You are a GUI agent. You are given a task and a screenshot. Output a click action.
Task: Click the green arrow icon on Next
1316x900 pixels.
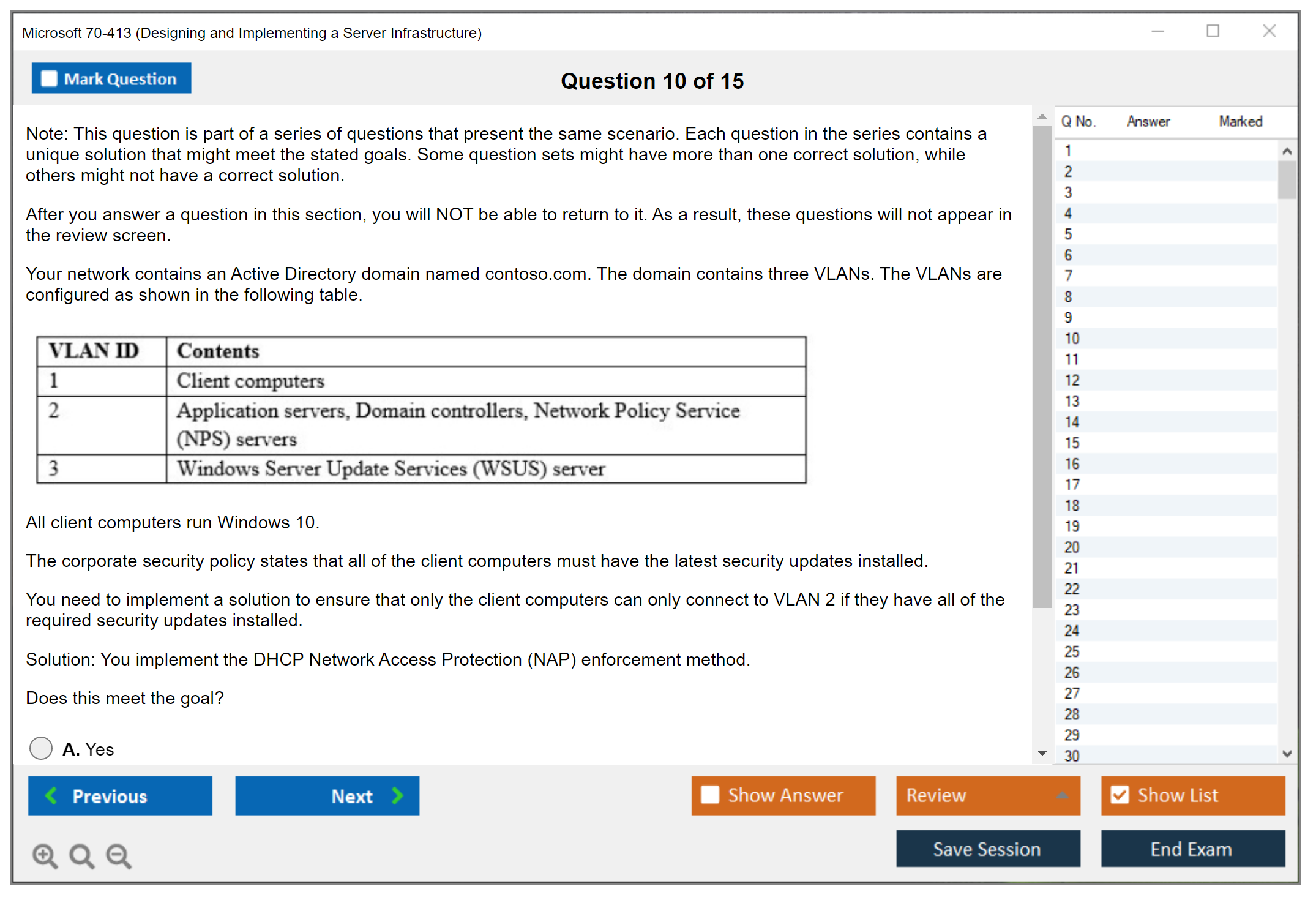397,795
